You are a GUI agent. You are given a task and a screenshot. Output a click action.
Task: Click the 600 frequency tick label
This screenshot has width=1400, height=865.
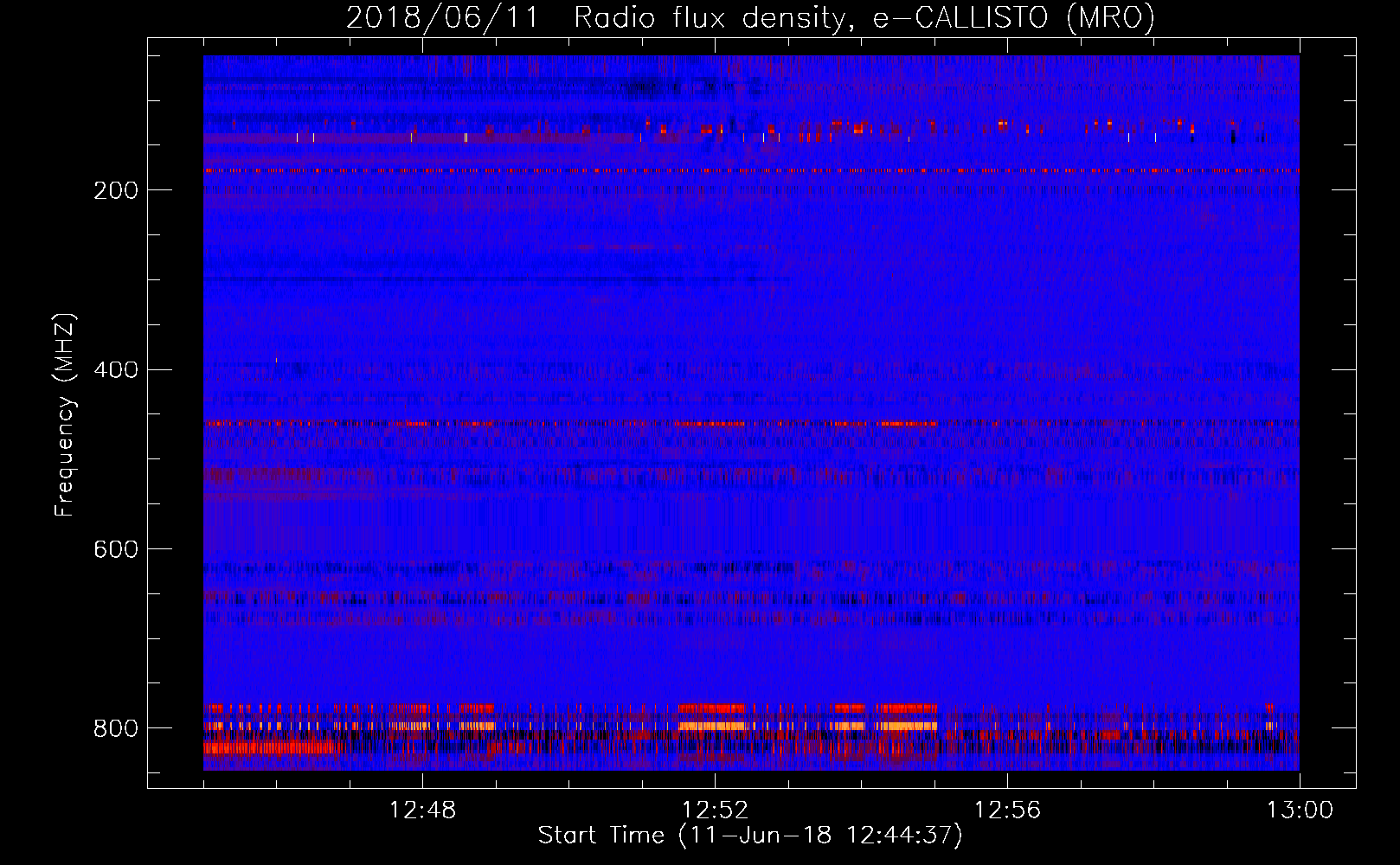click(116, 550)
